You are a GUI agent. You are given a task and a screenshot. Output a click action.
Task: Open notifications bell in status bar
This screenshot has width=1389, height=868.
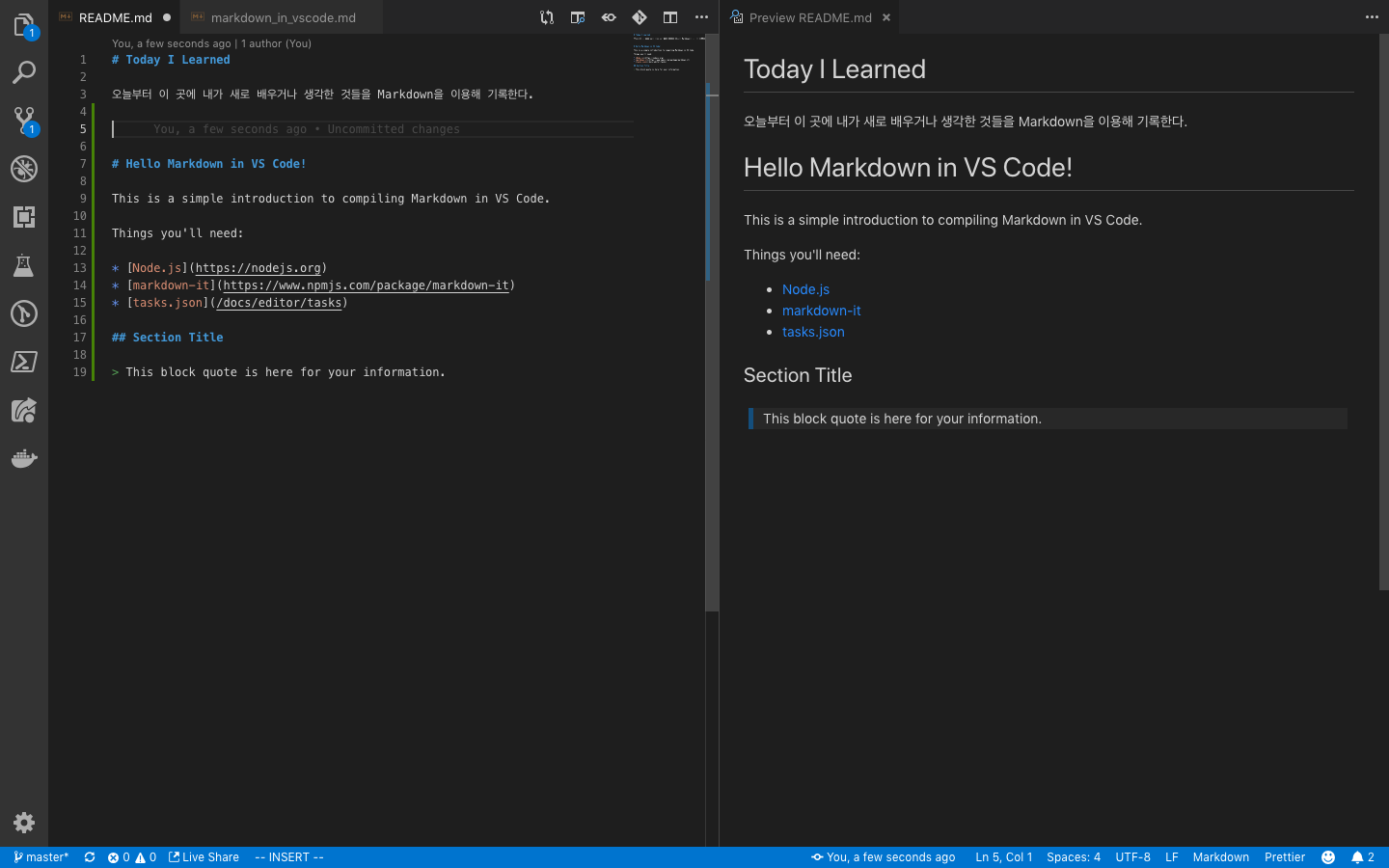point(1363,857)
